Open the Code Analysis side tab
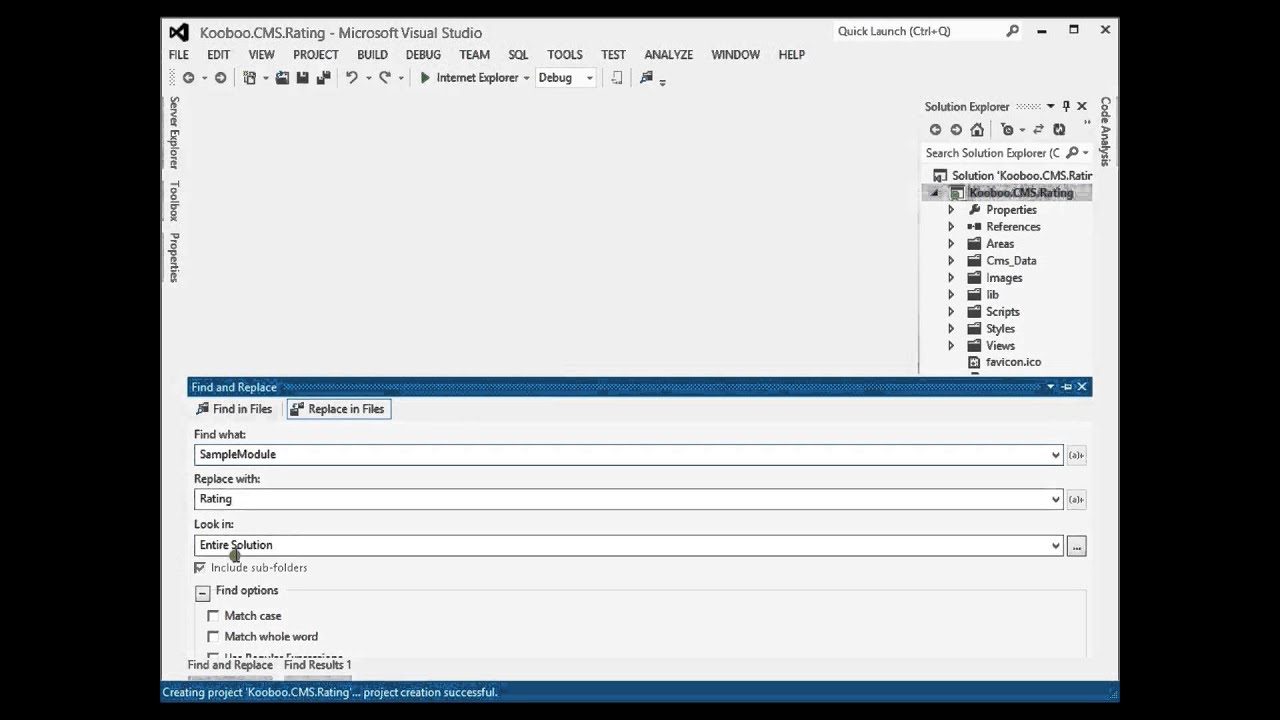 click(1106, 131)
